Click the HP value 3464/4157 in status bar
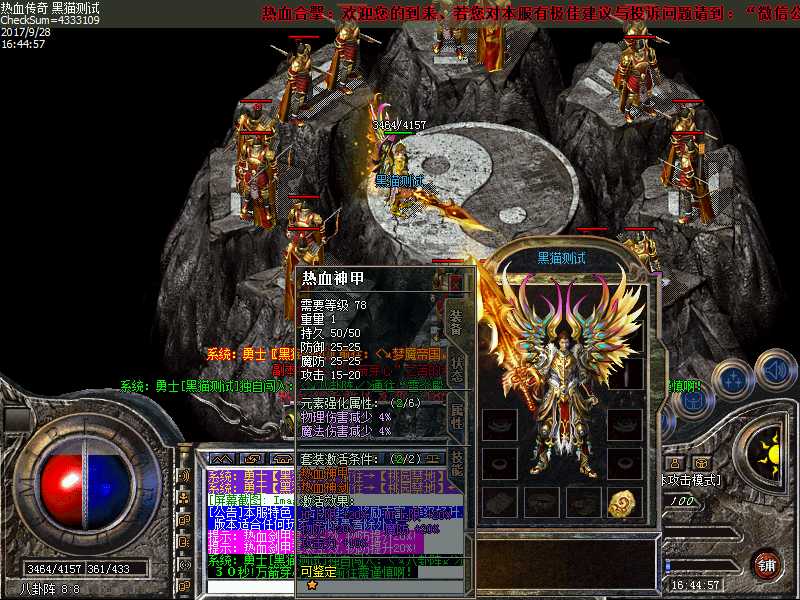Screen dimensions: 800x600 (54, 568)
